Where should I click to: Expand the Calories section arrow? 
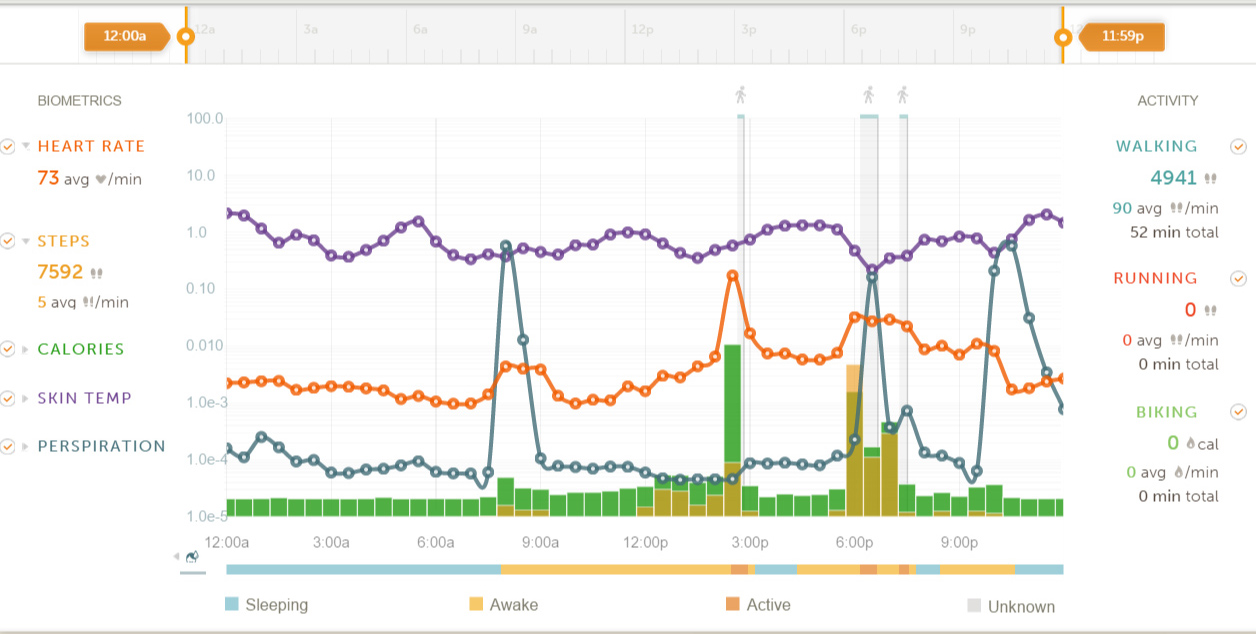pos(26,349)
